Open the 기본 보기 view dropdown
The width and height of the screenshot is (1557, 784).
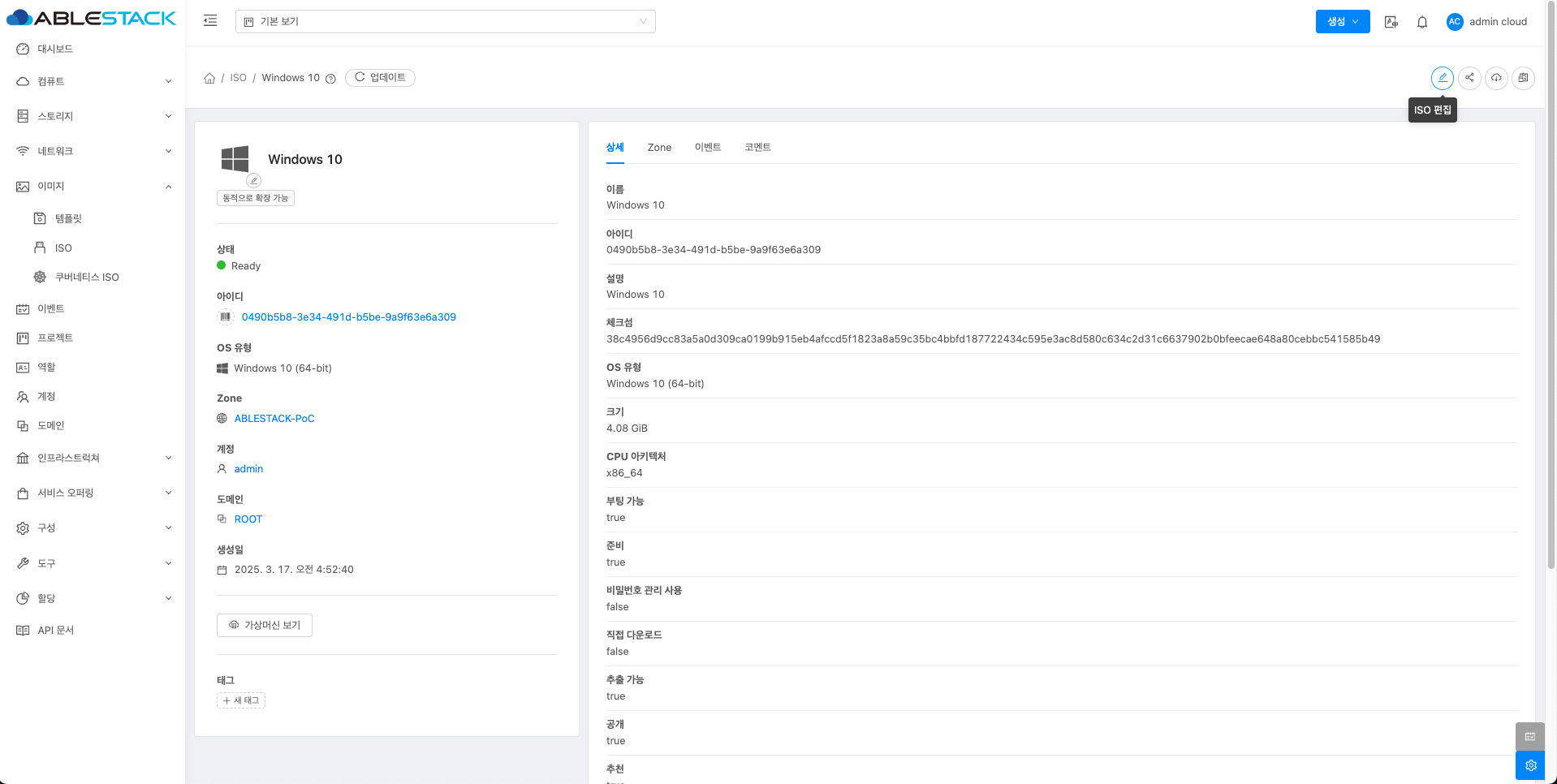click(445, 22)
